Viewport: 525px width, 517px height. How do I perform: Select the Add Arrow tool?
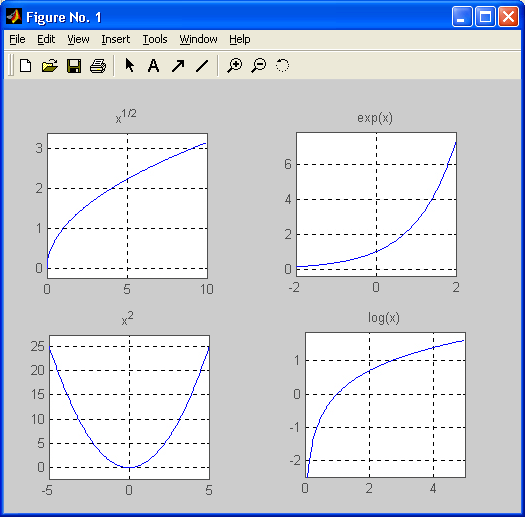[x=178, y=66]
